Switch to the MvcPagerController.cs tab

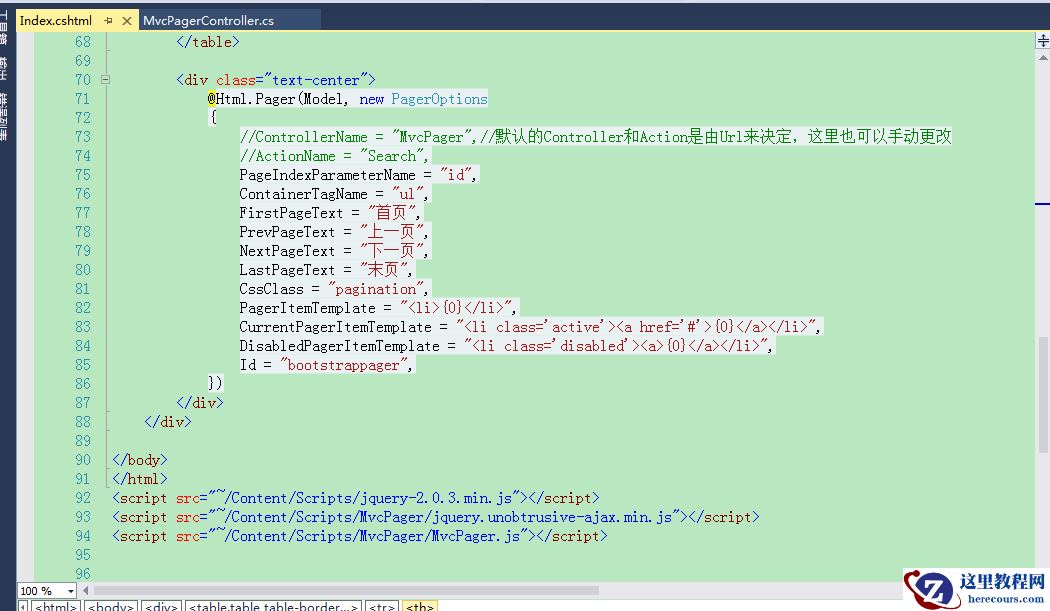(208, 20)
